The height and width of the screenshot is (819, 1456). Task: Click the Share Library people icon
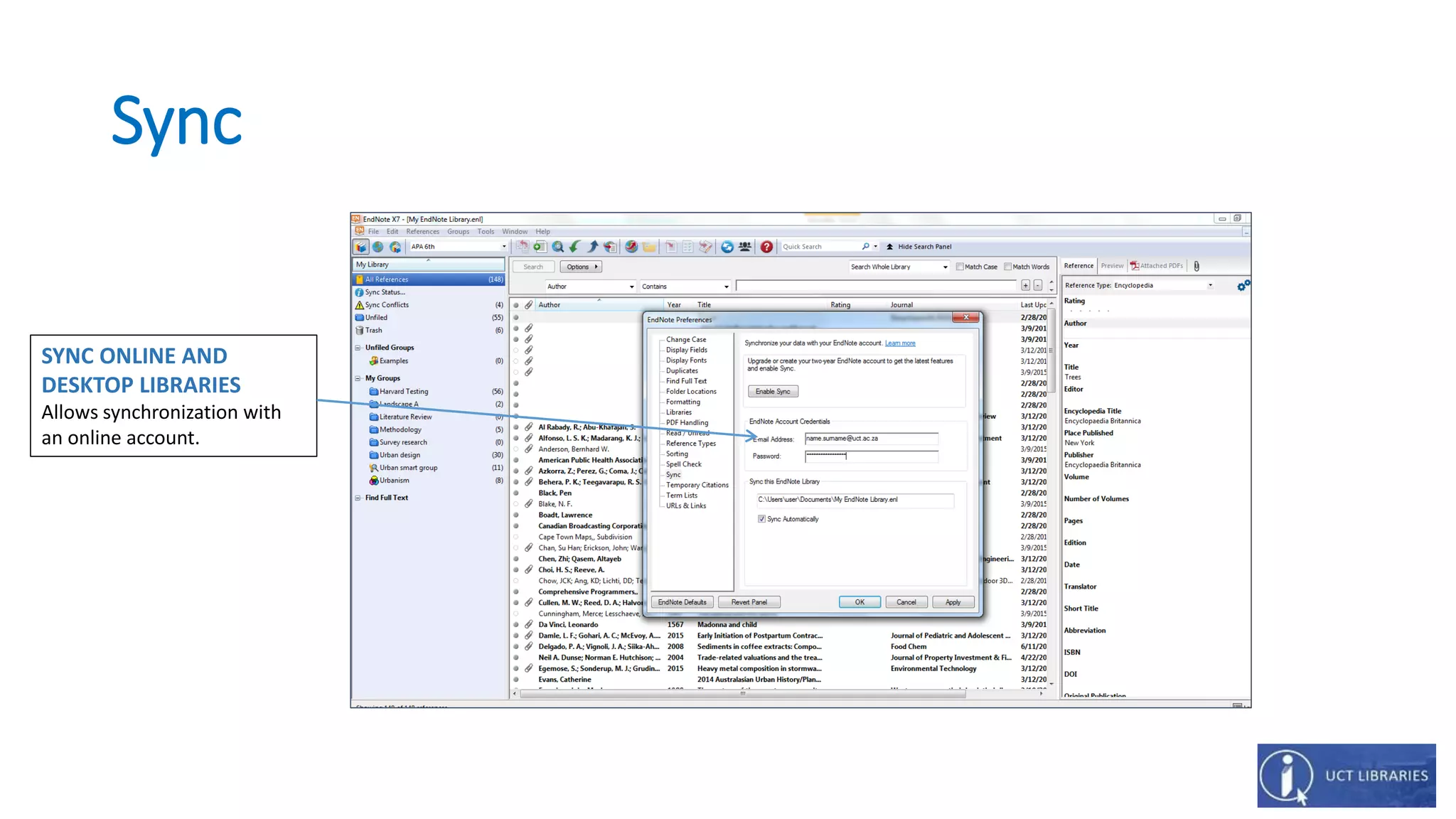(744, 247)
